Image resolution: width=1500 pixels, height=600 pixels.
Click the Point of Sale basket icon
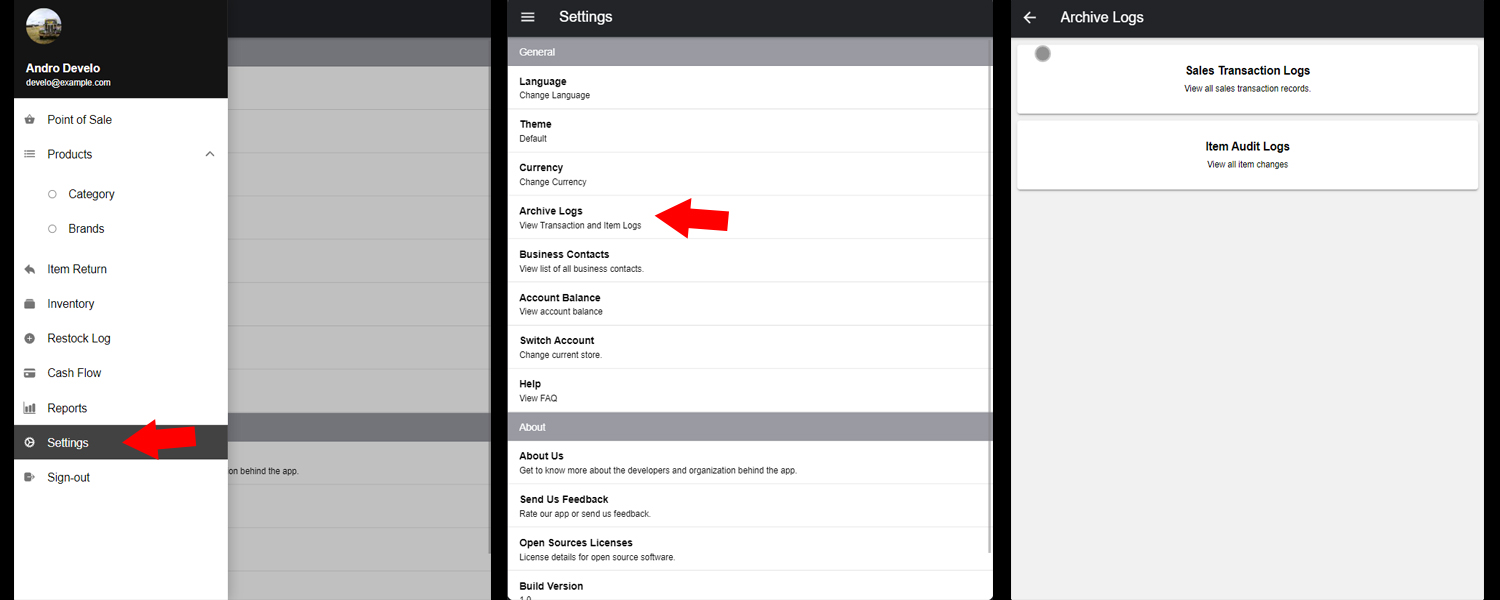tap(30, 120)
